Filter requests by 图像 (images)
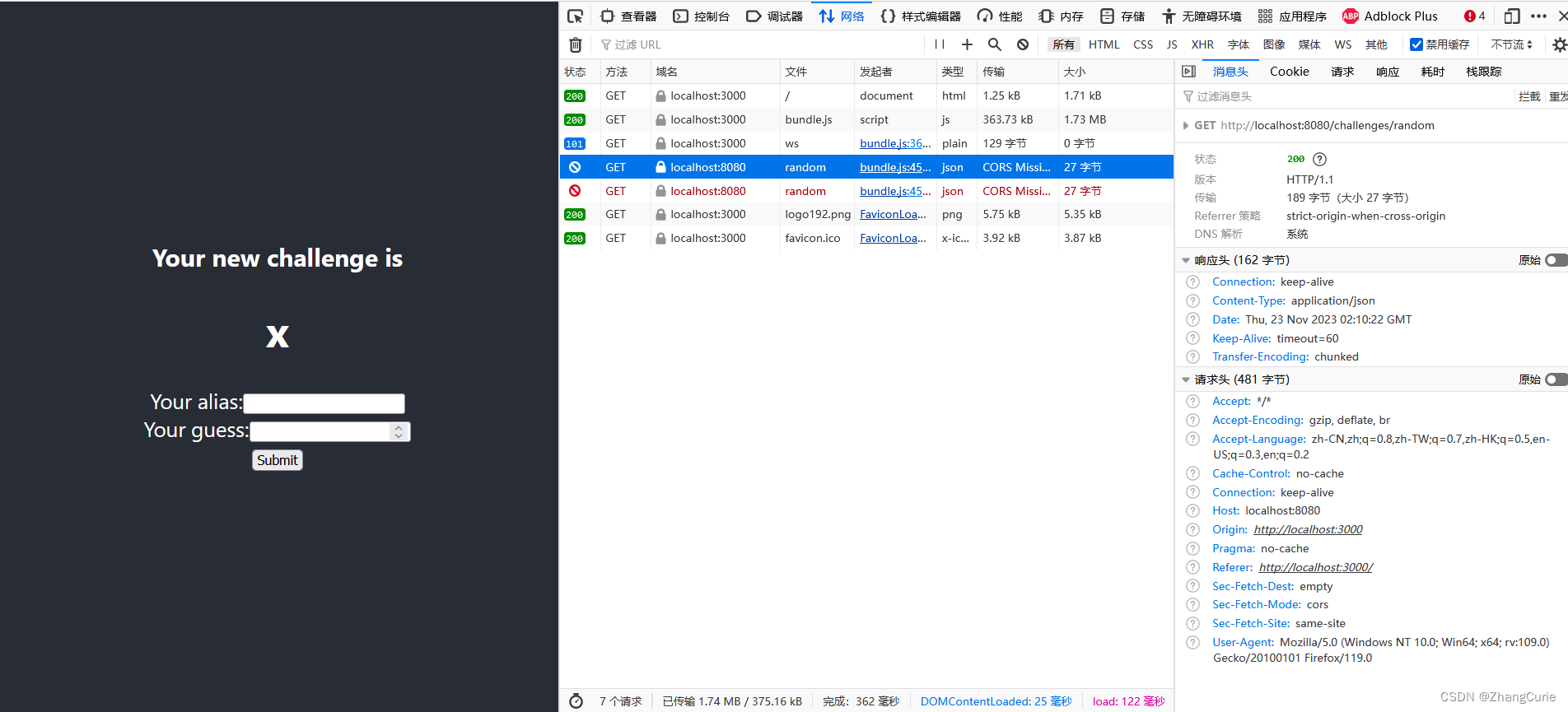Screen dimensions: 1568x712 [x=1274, y=44]
